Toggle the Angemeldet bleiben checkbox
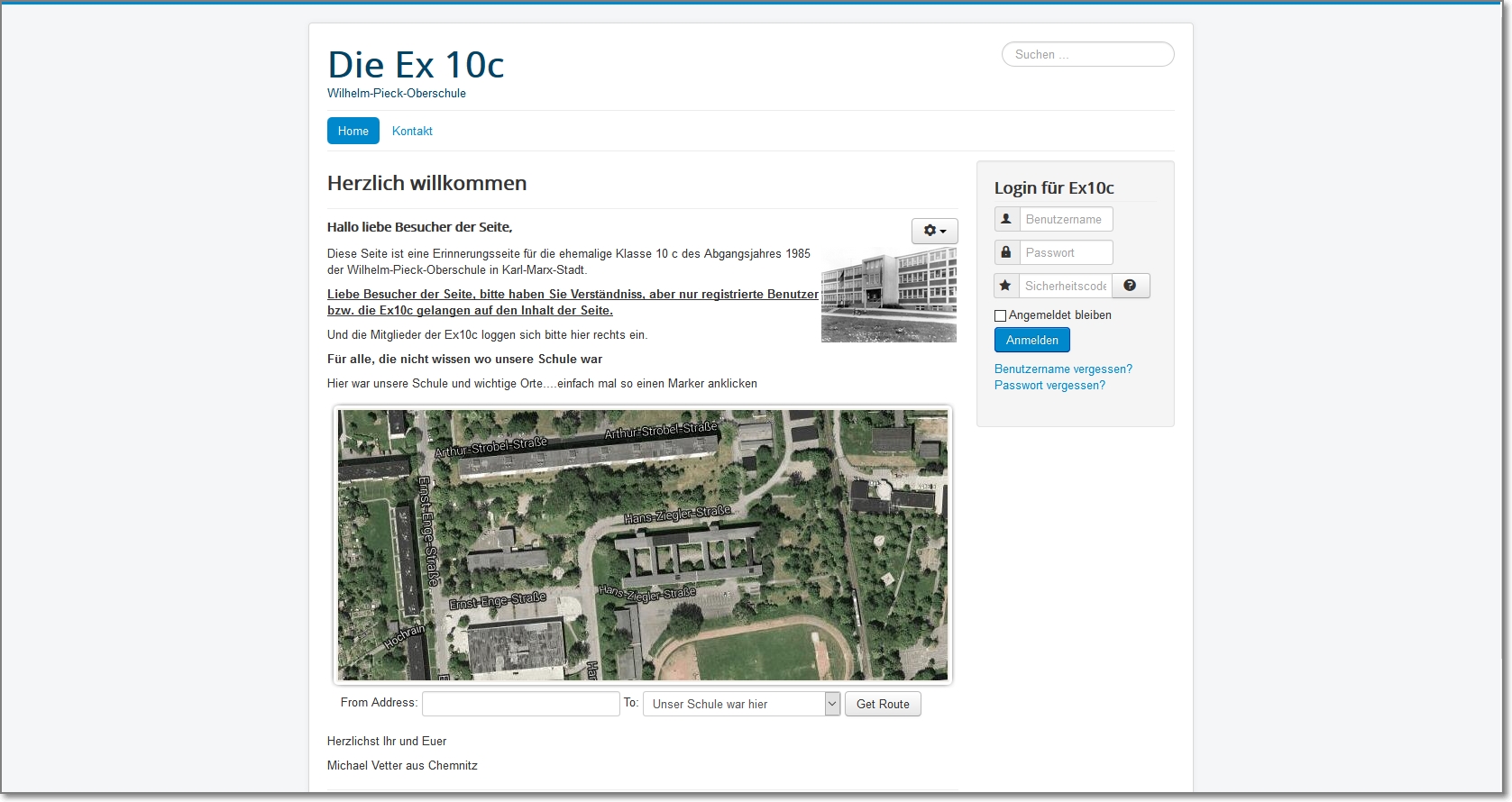 1000,315
